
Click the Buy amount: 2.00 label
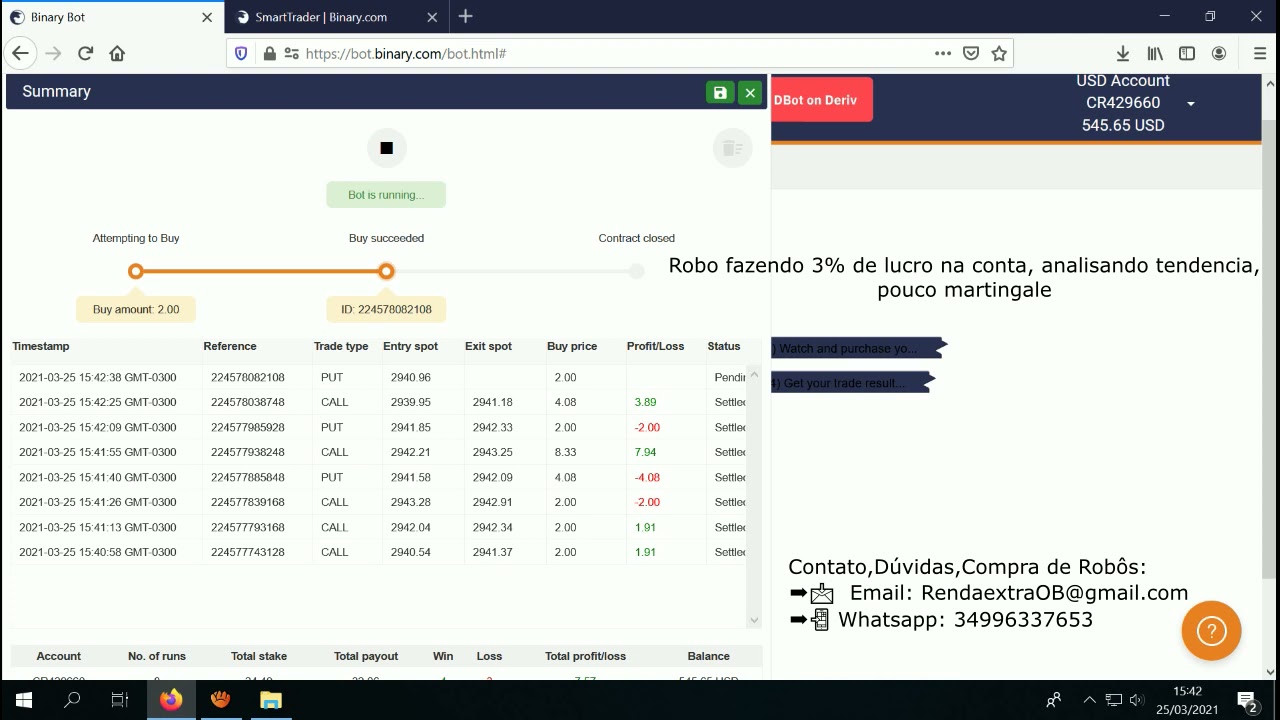tap(136, 309)
